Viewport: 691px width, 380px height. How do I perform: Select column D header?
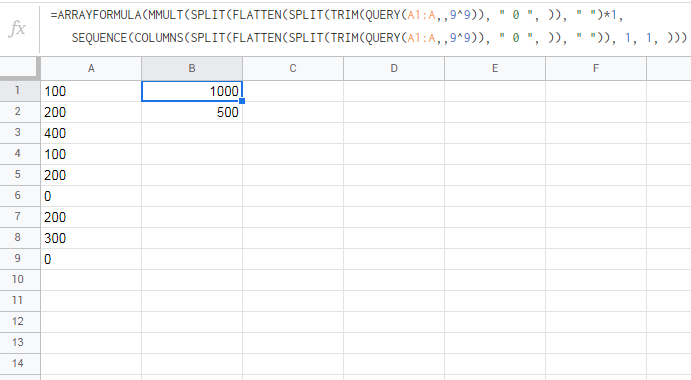tap(394, 68)
